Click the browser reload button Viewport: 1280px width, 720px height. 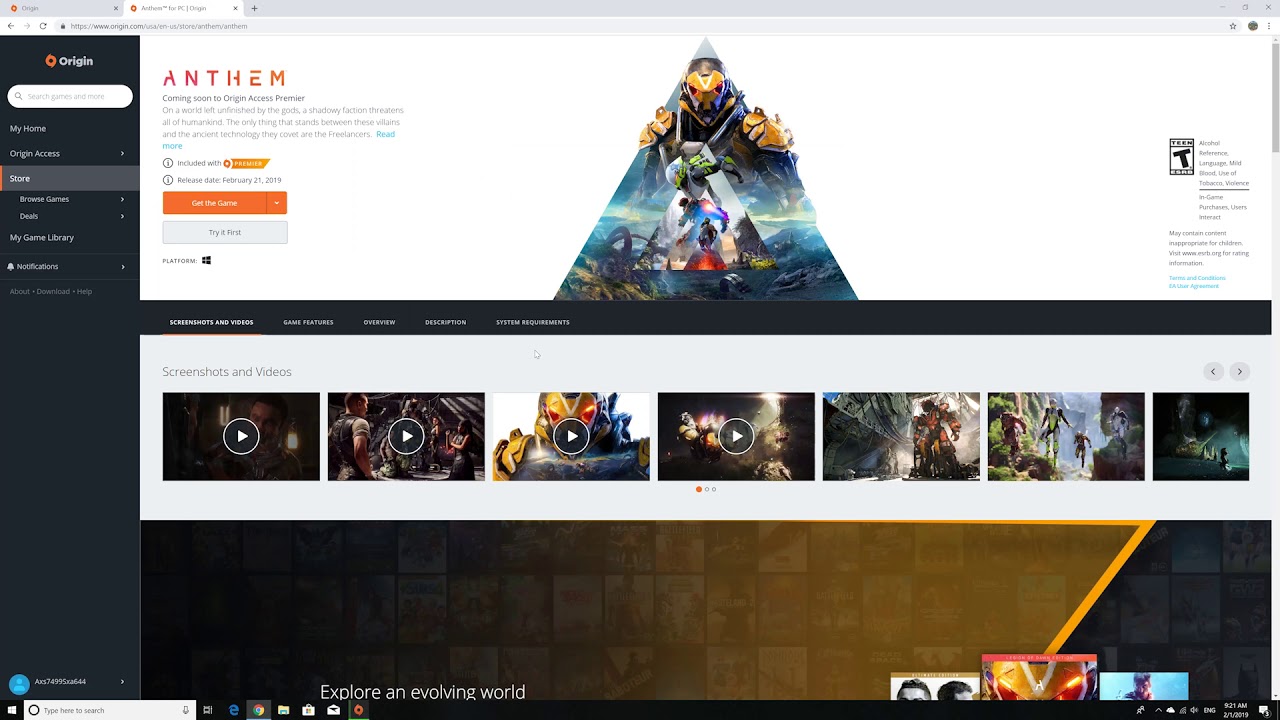(x=43, y=26)
